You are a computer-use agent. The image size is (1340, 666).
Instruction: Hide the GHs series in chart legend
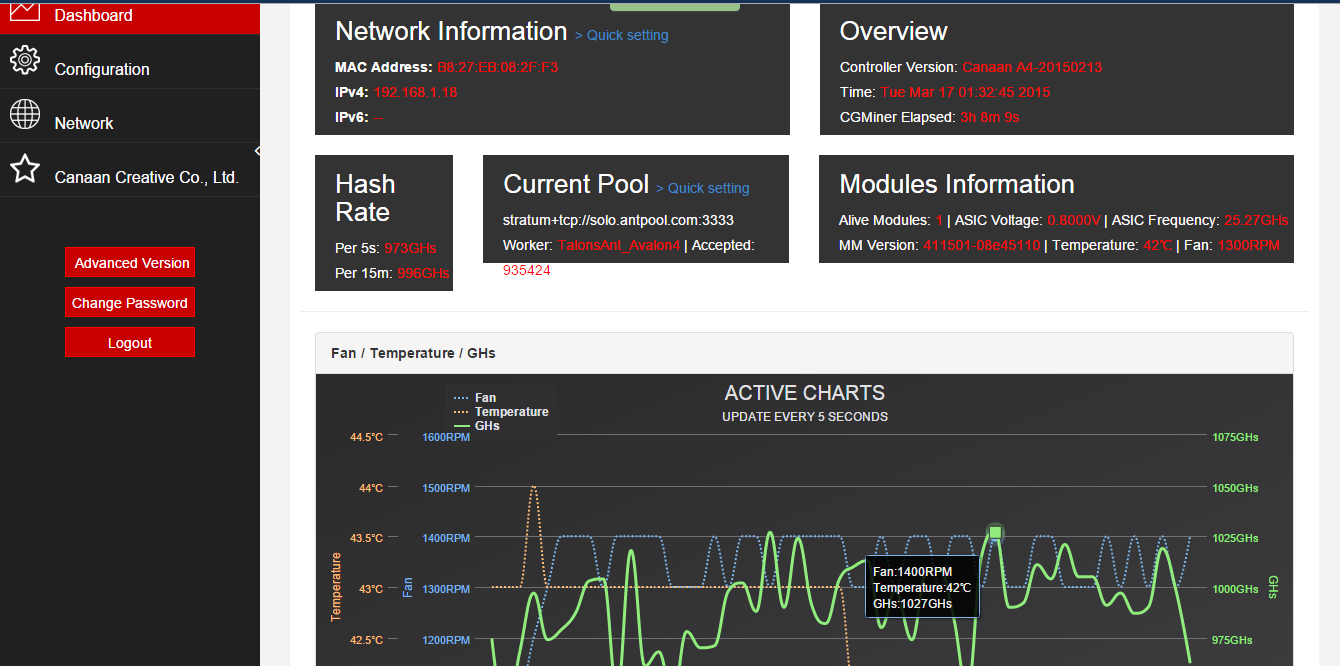pyautogui.click(x=487, y=426)
